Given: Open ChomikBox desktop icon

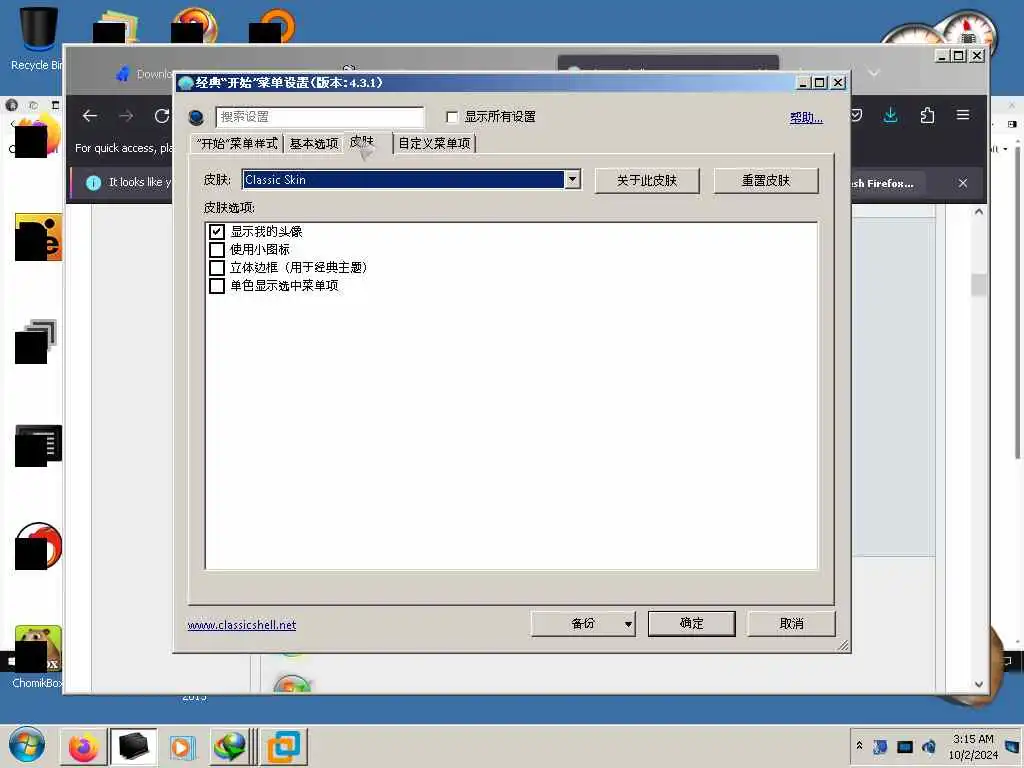Looking at the screenshot, I should coord(38,656).
